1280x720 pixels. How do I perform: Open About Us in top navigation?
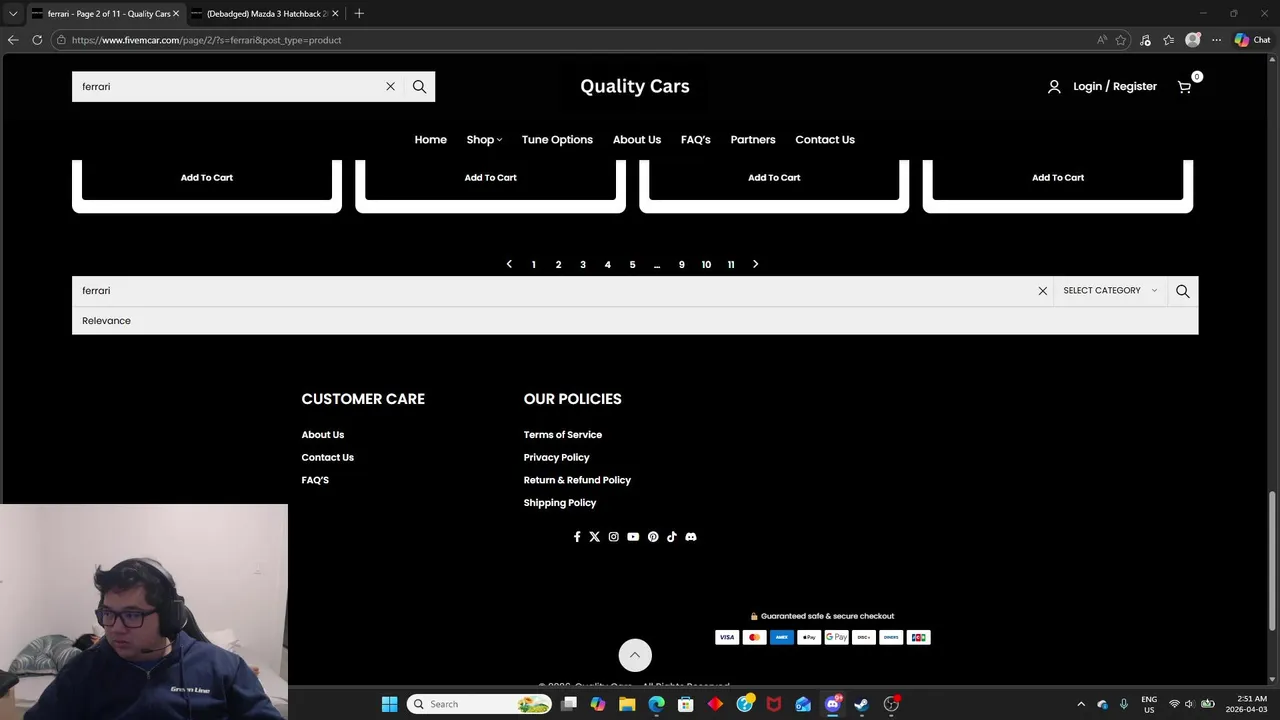(637, 140)
